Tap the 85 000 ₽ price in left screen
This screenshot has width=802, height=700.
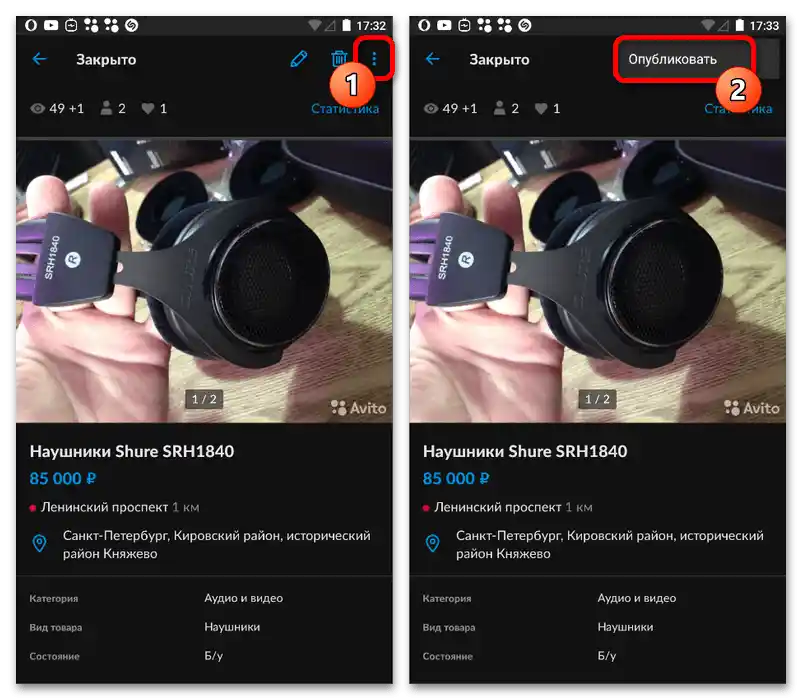[62, 479]
